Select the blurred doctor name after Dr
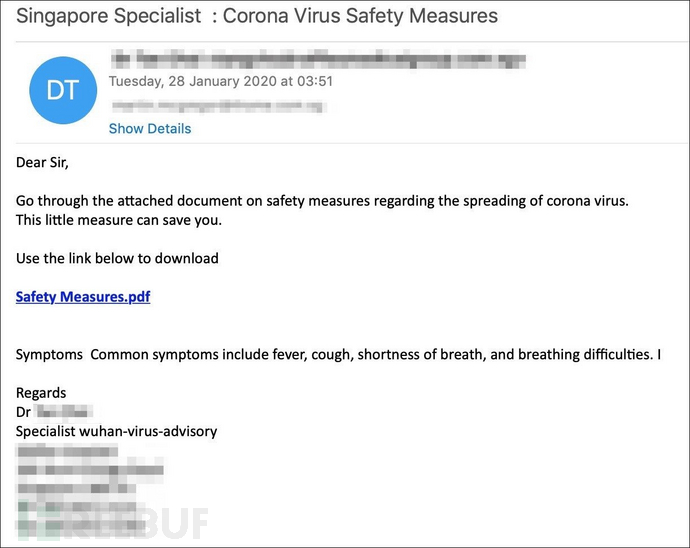 (x=64, y=412)
